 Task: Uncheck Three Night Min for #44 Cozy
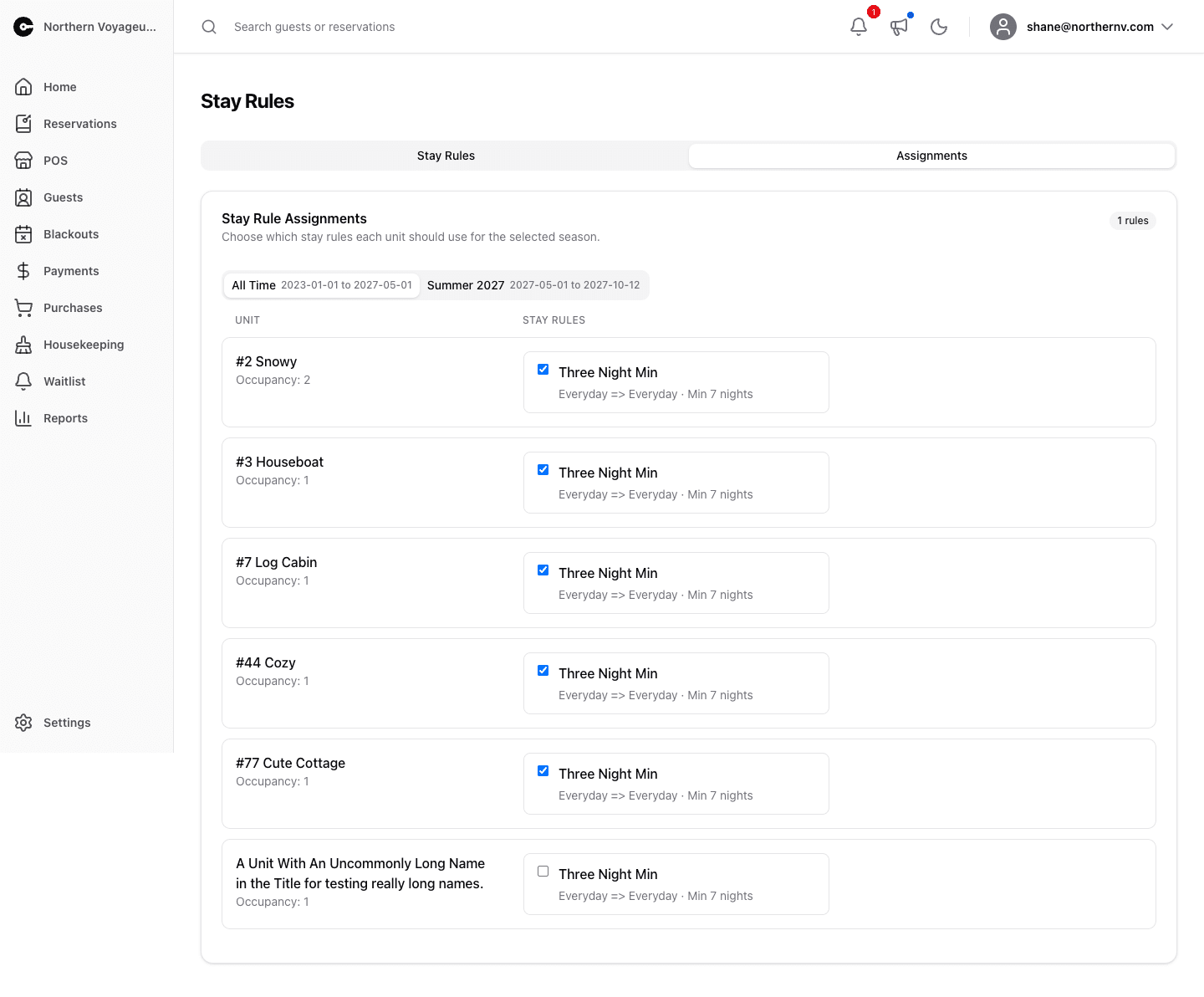pyautogui.click(x=543, y=671)
